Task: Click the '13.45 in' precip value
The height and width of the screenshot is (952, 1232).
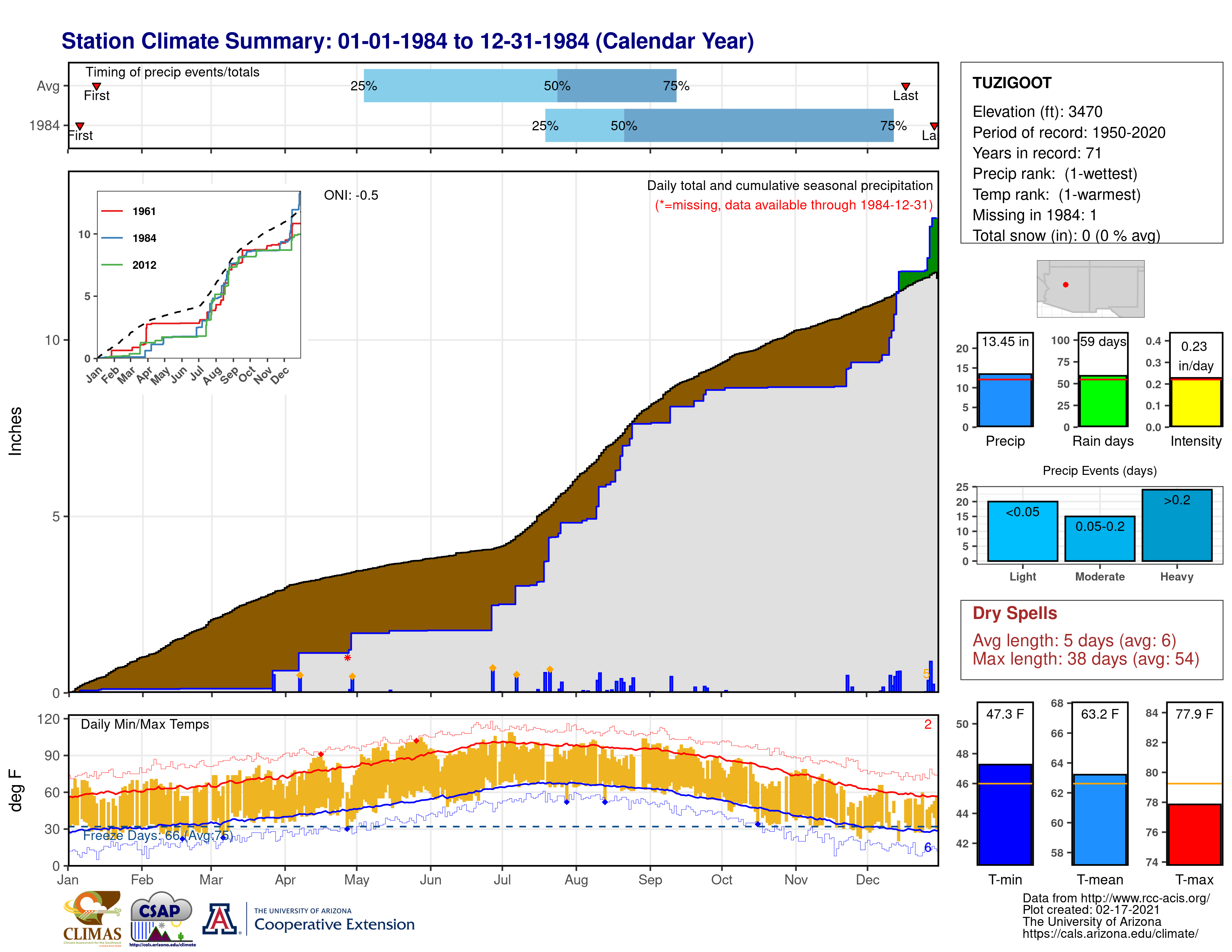Action: [1005, 341]
